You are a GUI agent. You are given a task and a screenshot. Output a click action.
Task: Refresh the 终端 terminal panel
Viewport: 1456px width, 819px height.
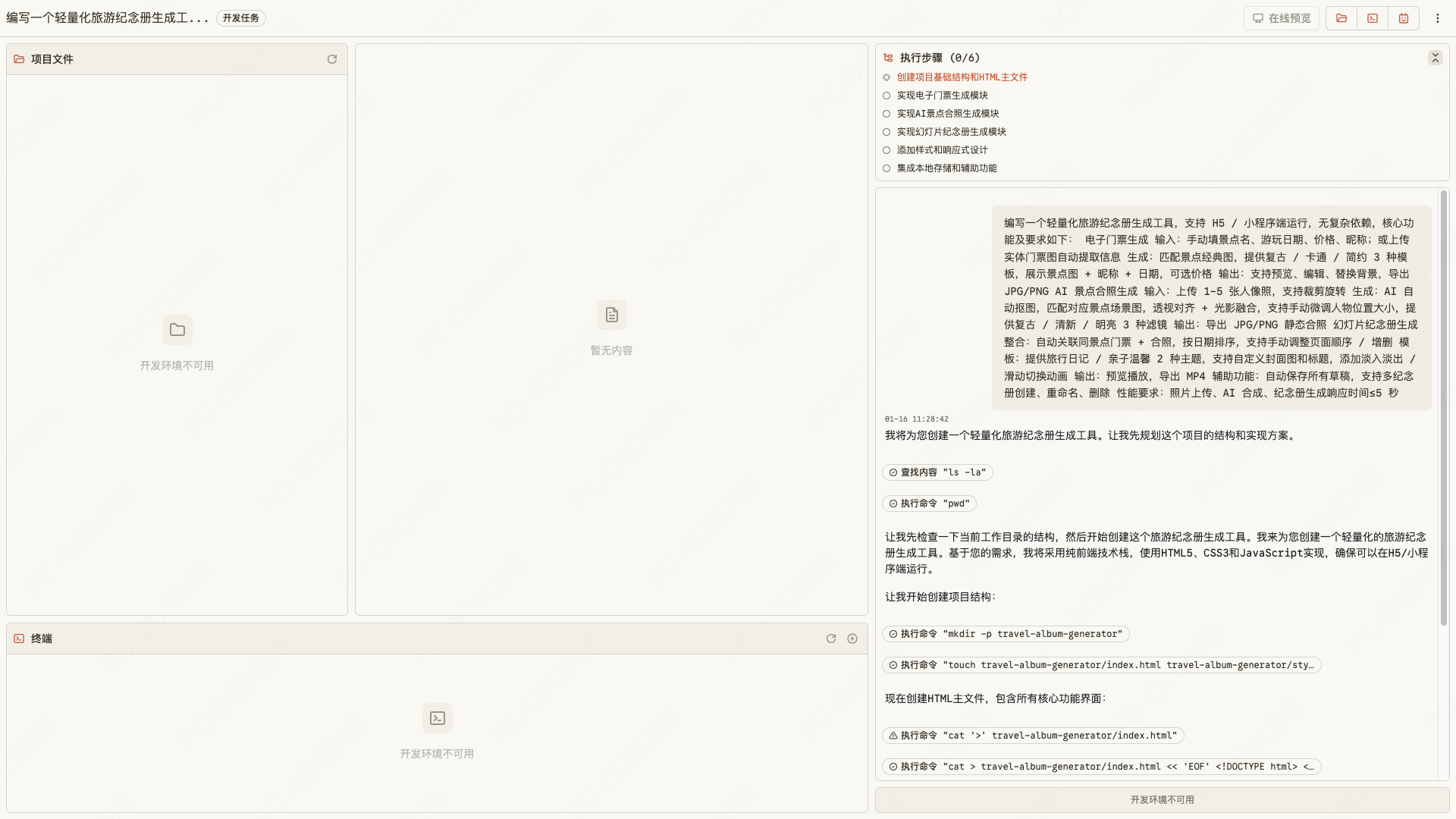831,639
